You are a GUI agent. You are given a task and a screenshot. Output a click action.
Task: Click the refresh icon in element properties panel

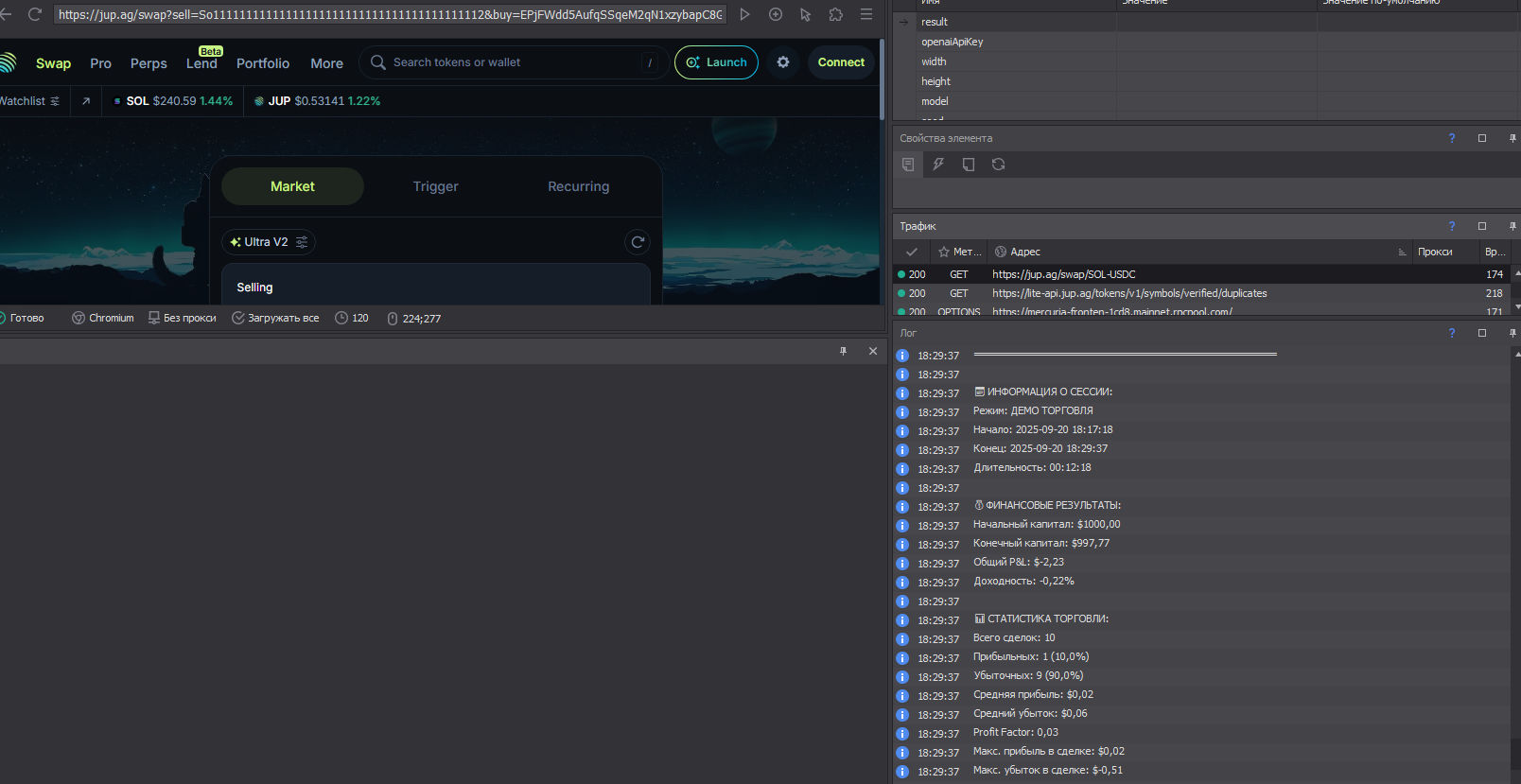click(999, 165)
